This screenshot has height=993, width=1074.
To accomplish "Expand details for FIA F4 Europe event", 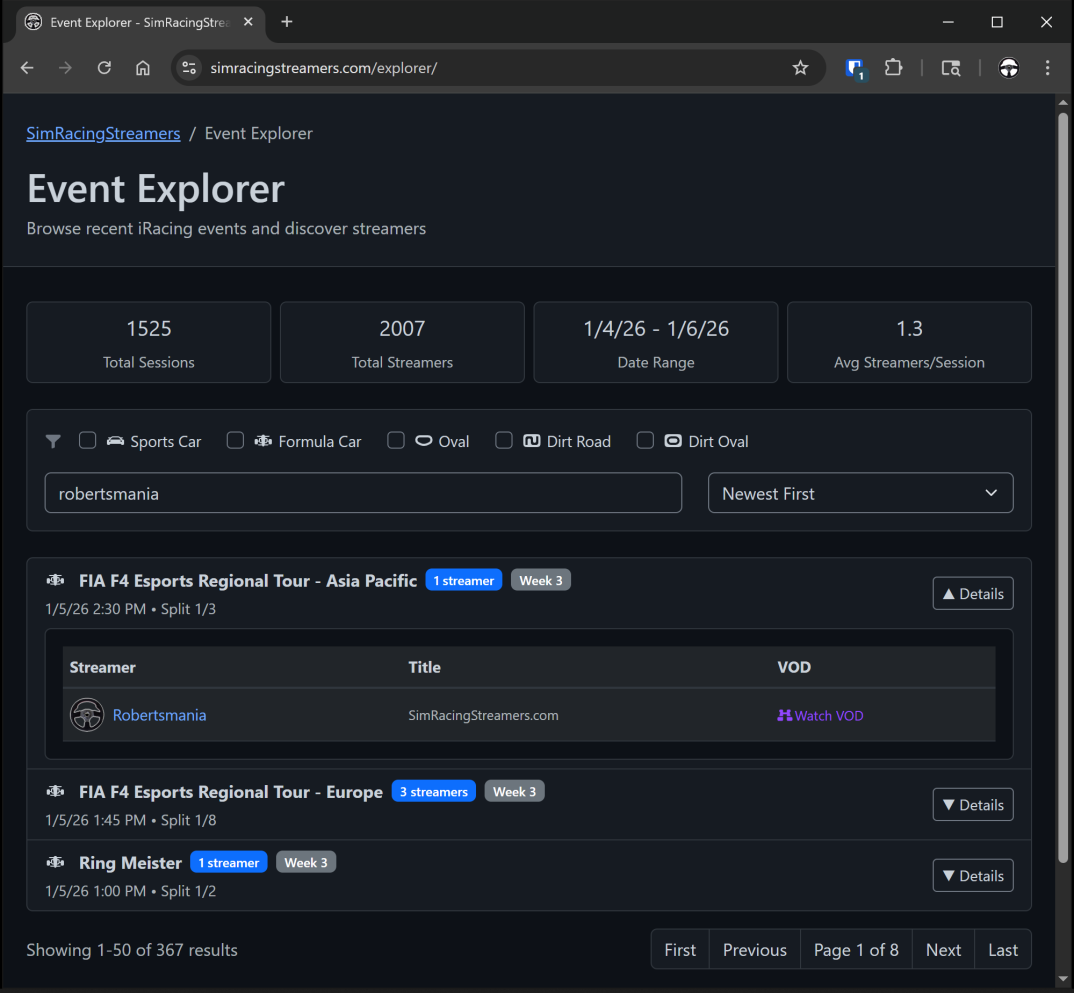I will (x=972, y=804).
